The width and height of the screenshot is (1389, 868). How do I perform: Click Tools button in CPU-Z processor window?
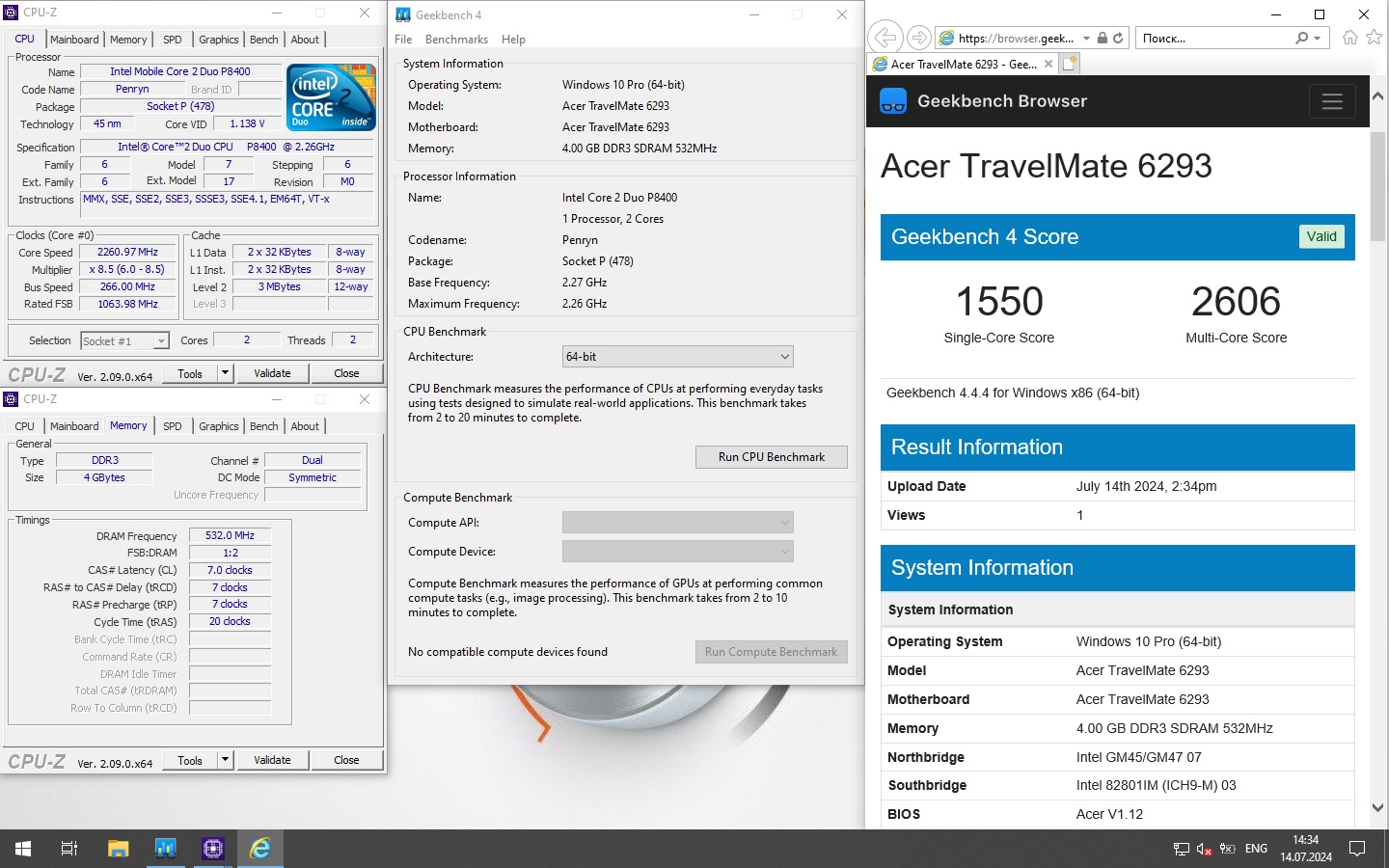(x=190, y=373)
